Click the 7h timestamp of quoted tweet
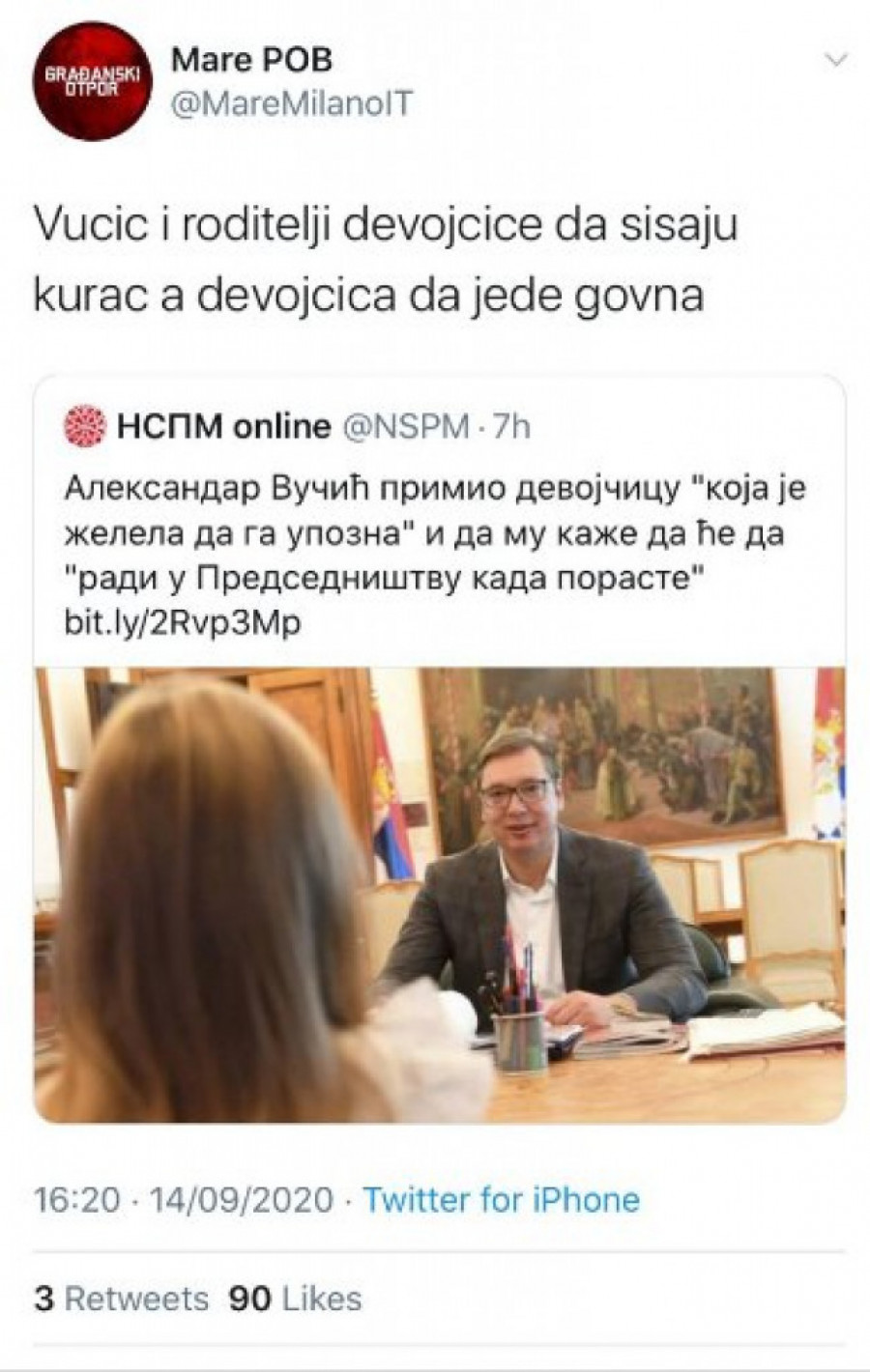Viewport: 870px width, 1372px height. 512,426
